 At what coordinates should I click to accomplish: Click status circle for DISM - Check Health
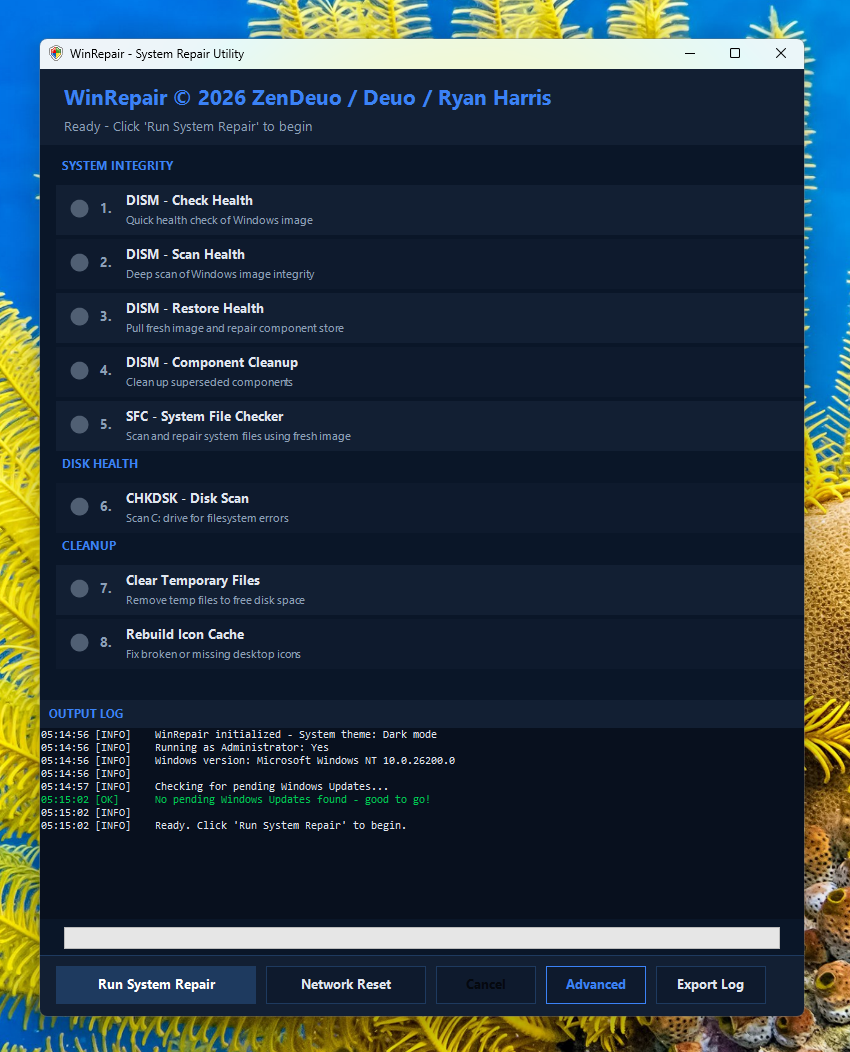pyautogui.click(x=79, y=209)
